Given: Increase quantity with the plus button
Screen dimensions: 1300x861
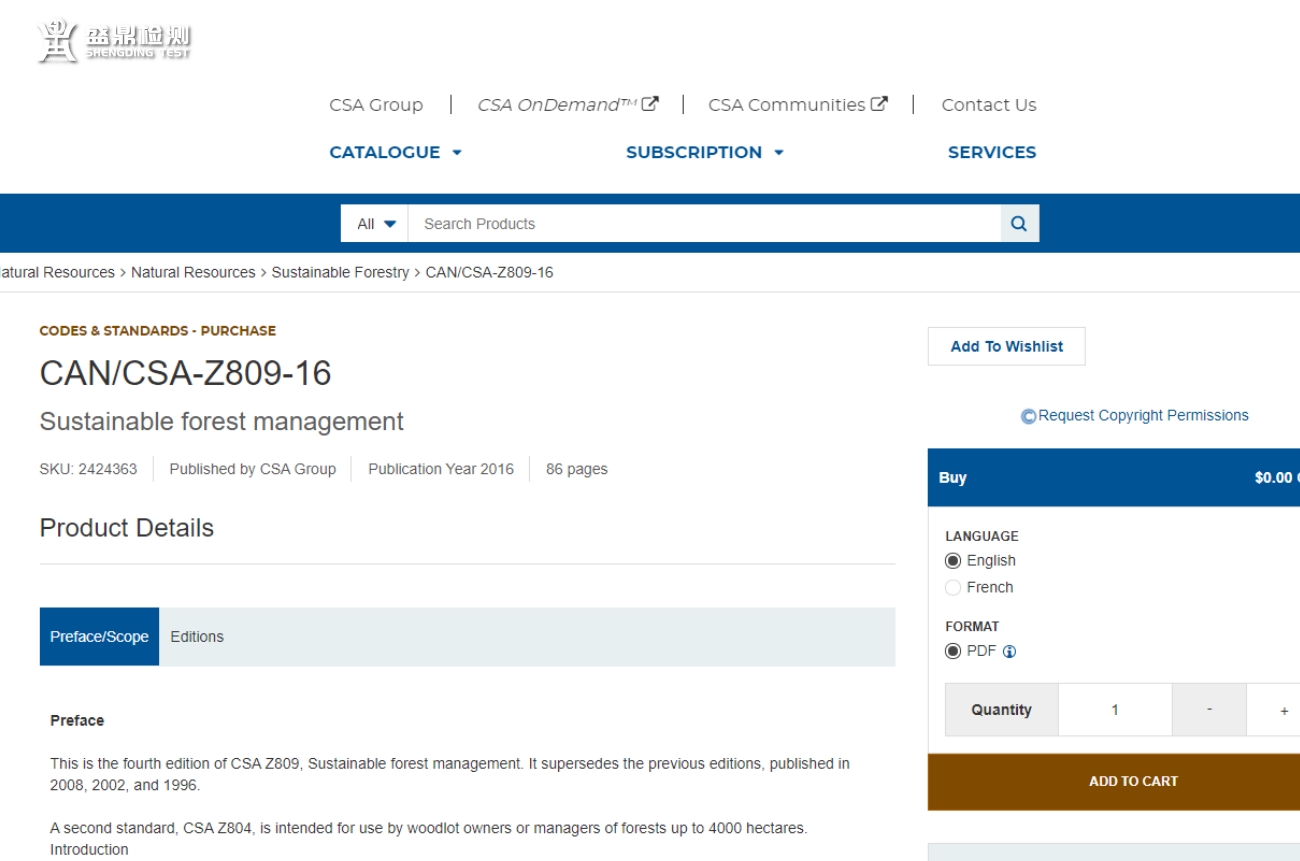Looking at the screenshot, I should 1283,710.
